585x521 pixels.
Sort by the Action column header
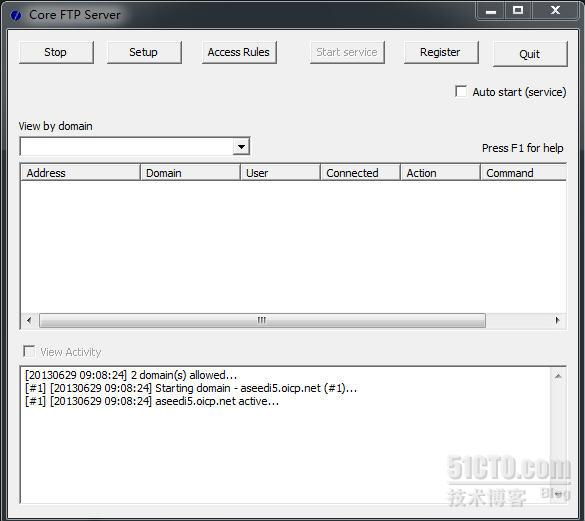coord(441,173)
